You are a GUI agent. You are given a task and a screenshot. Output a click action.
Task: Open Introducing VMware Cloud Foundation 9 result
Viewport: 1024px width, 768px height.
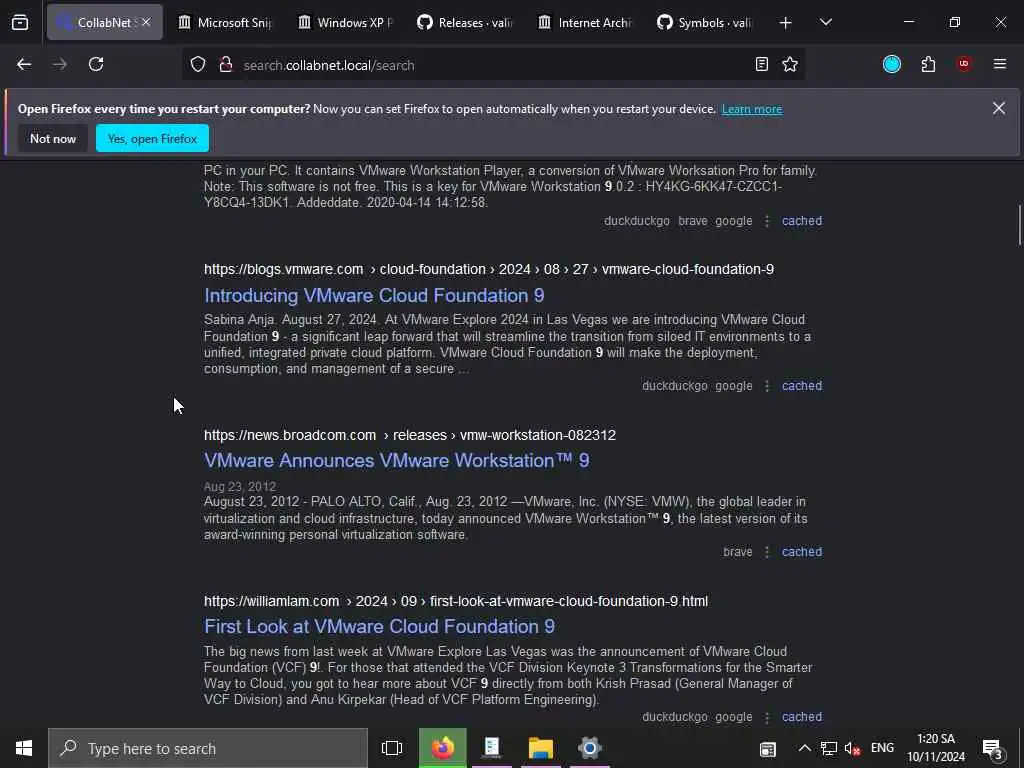click(374, 295)
